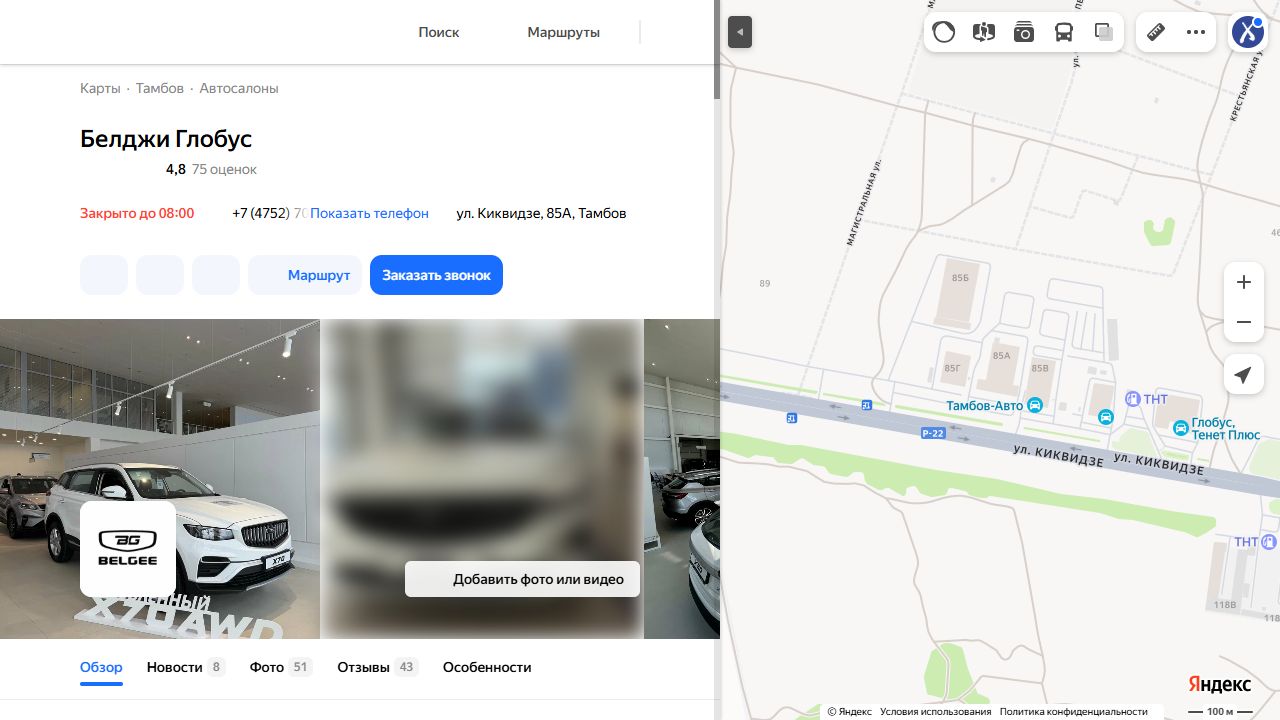Switch to the Отзывы tab
The width and height of the screenshot is (1280, 720).
click(378, 667)
